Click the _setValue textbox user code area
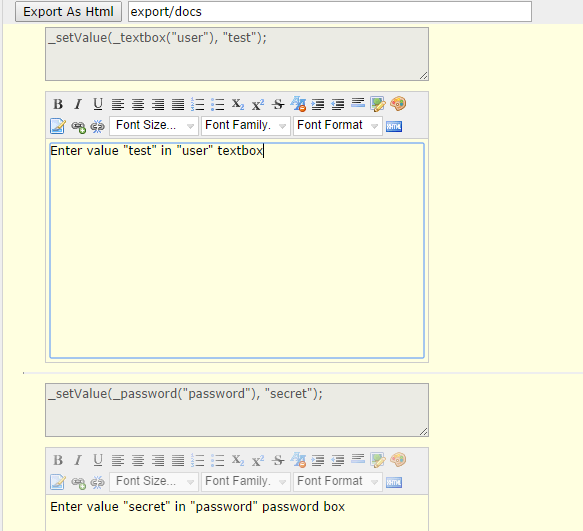The image size is (583, 531). [237, 54]
